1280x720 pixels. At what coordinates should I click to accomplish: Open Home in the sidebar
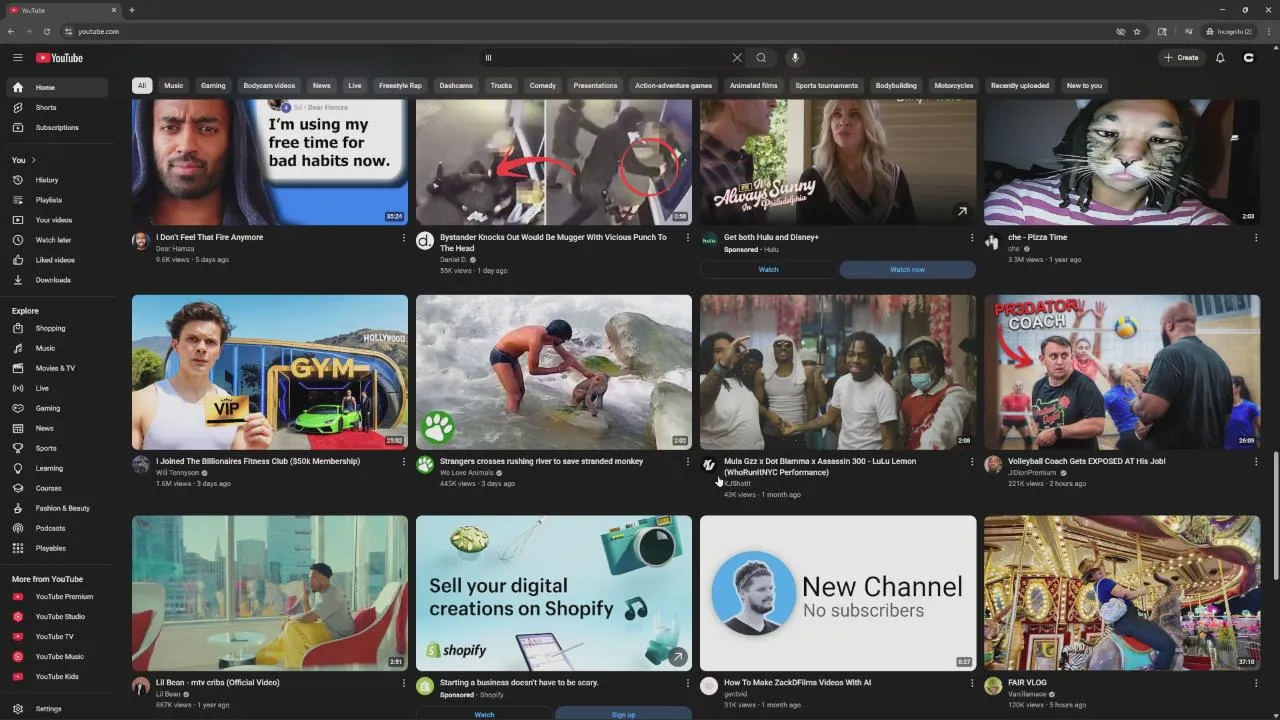tap(55, 87)
